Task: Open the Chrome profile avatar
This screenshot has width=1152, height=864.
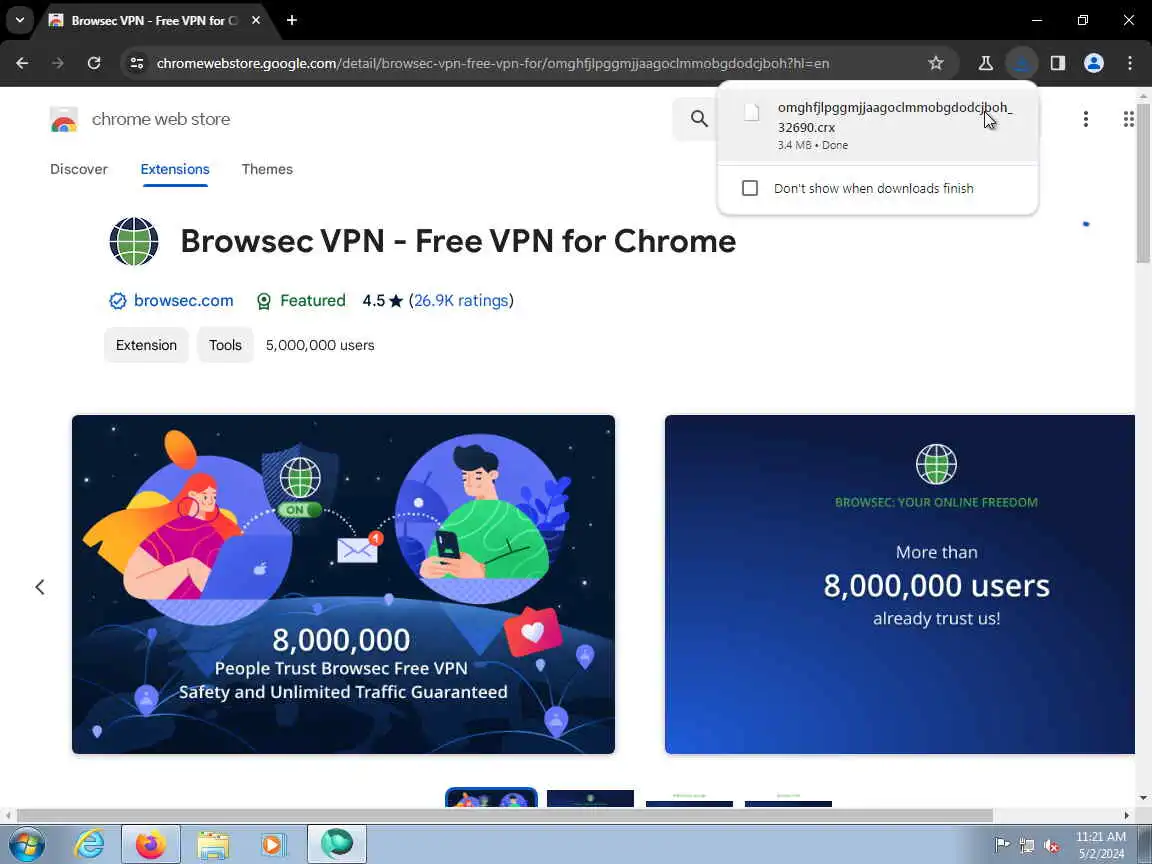Action: click(x=1093, y=63)
